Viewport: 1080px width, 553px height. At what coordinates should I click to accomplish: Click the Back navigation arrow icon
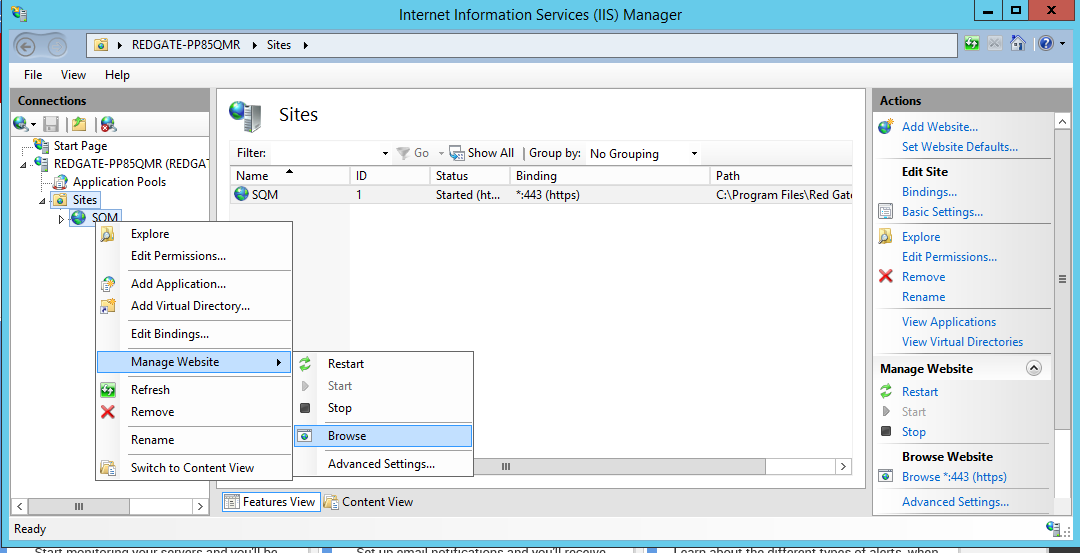[27, 45]
